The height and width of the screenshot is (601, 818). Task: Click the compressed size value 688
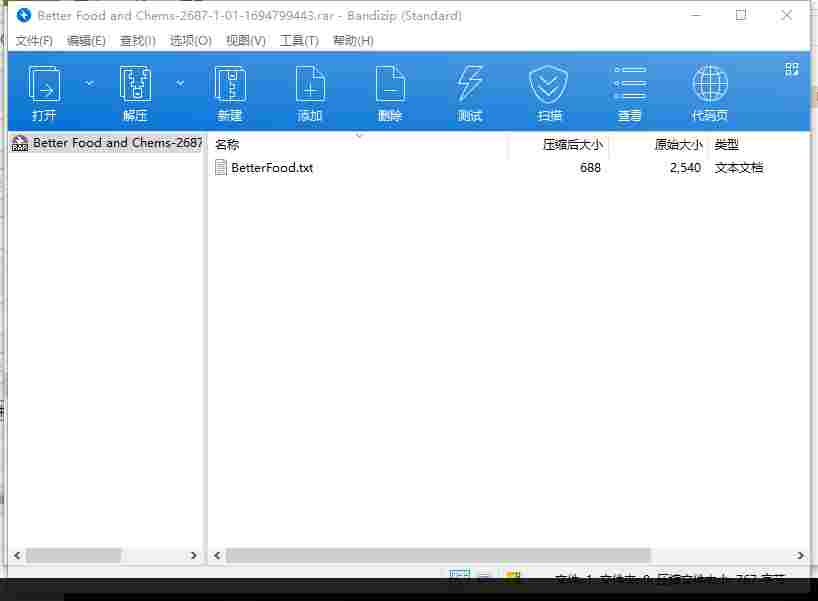(x=590, y=167)
